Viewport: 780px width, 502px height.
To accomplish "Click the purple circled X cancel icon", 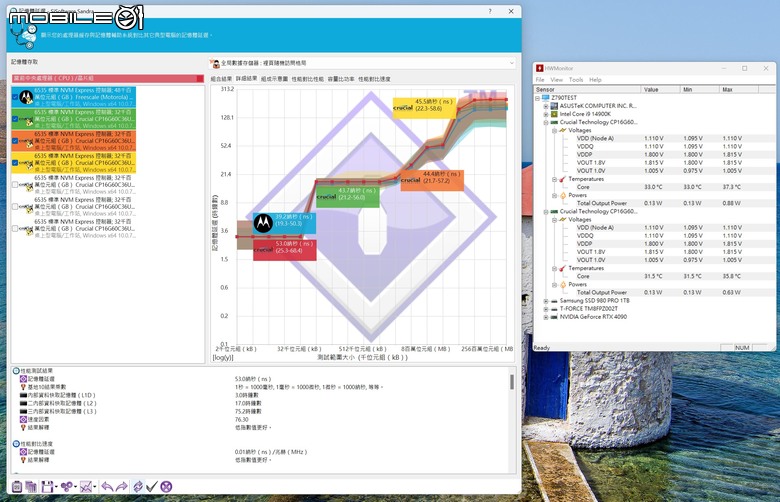I will click(167, 487).
